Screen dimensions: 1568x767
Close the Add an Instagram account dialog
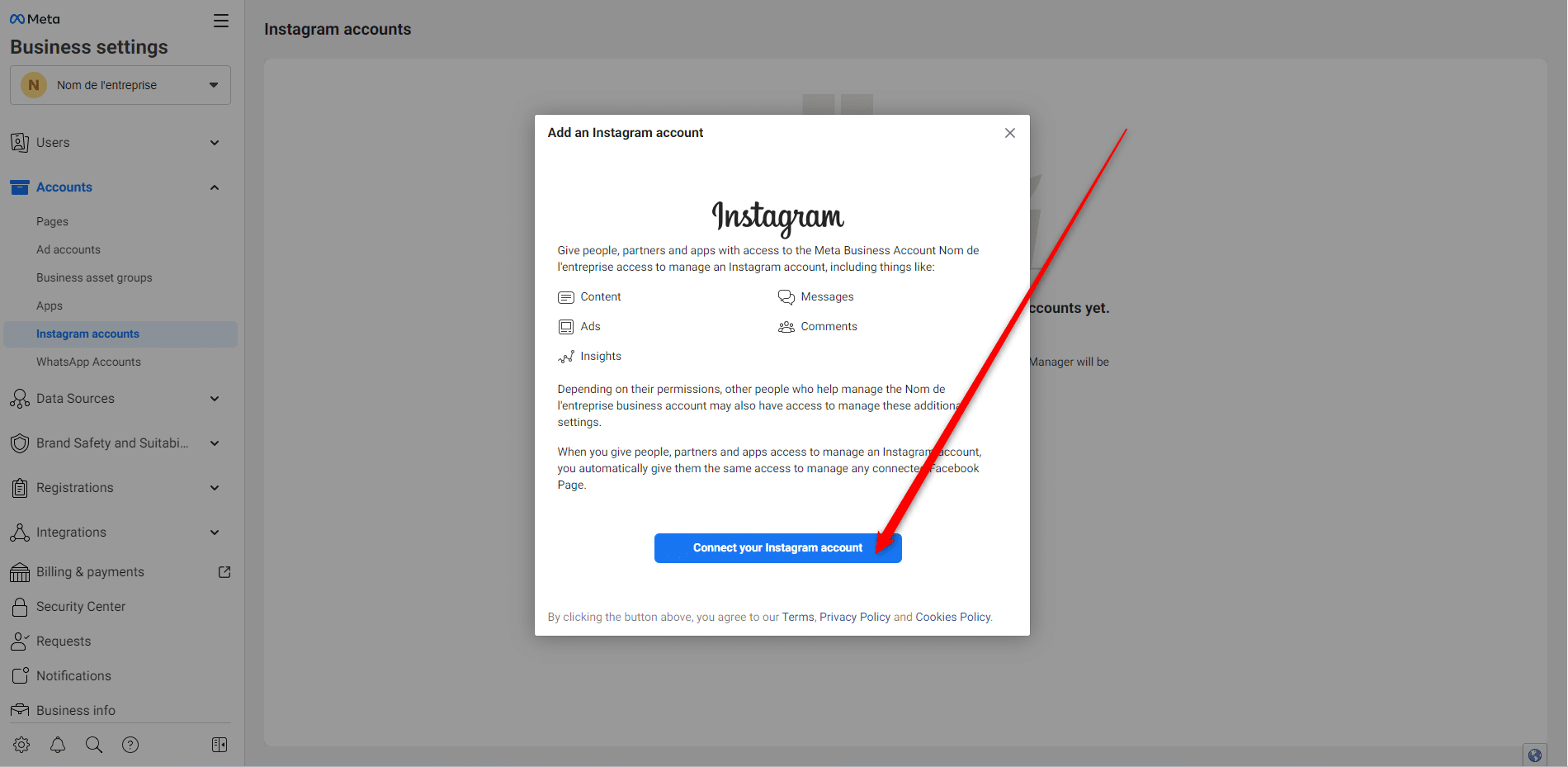click(x=1010, y=133)
